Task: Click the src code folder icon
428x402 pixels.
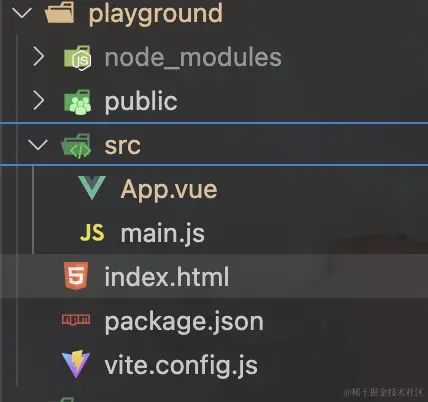Action: click(x=76, y=146)
